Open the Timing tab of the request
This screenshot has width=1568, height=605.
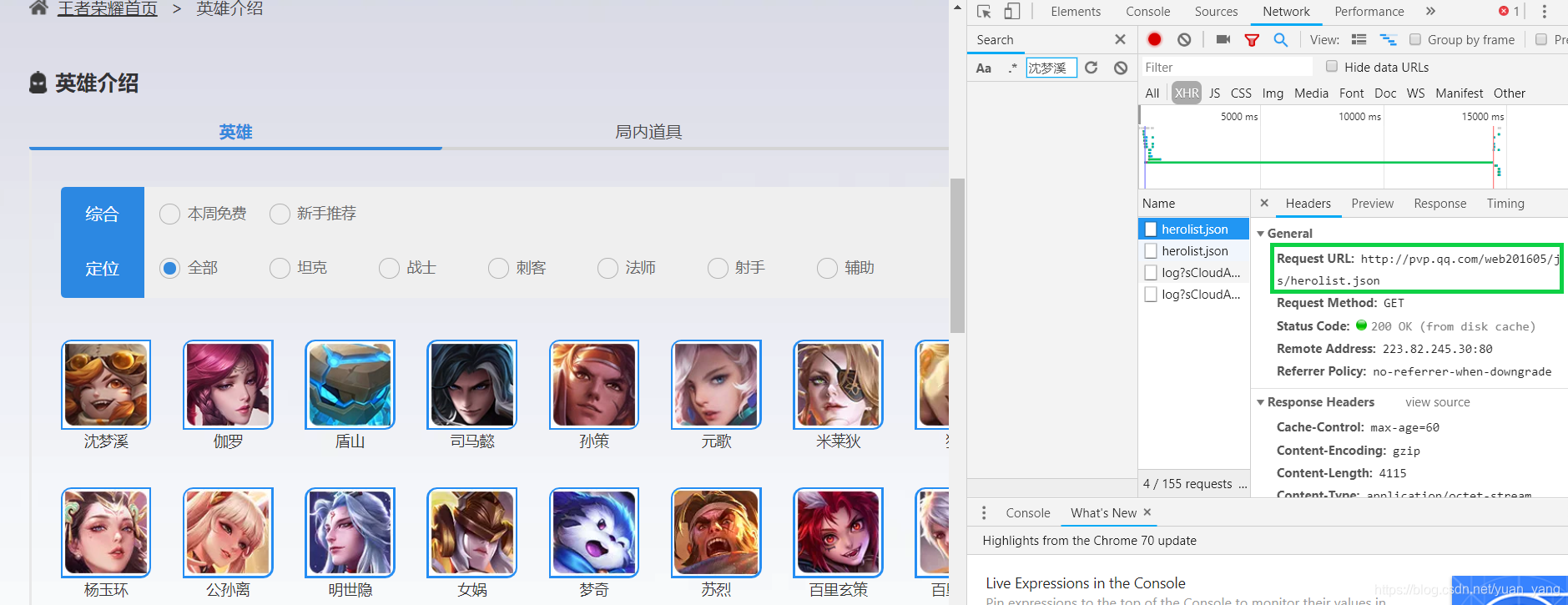pyautogui.click(x=1505, y=204)
